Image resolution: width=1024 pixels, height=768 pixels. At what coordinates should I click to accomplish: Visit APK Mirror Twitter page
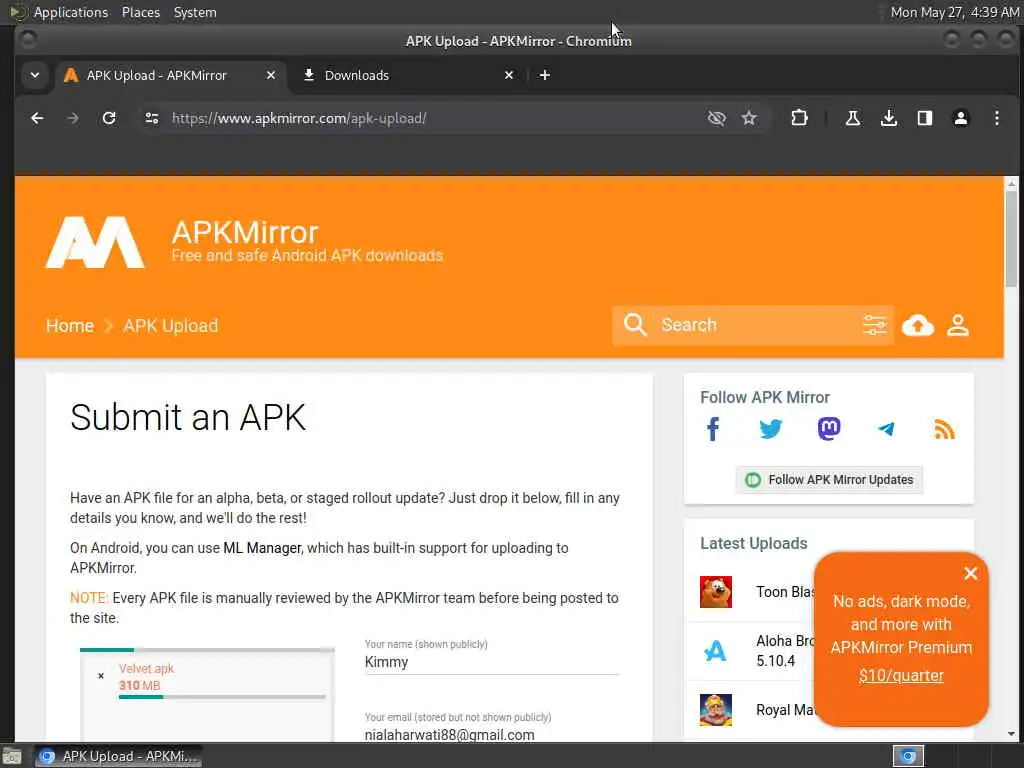[771, 429]
